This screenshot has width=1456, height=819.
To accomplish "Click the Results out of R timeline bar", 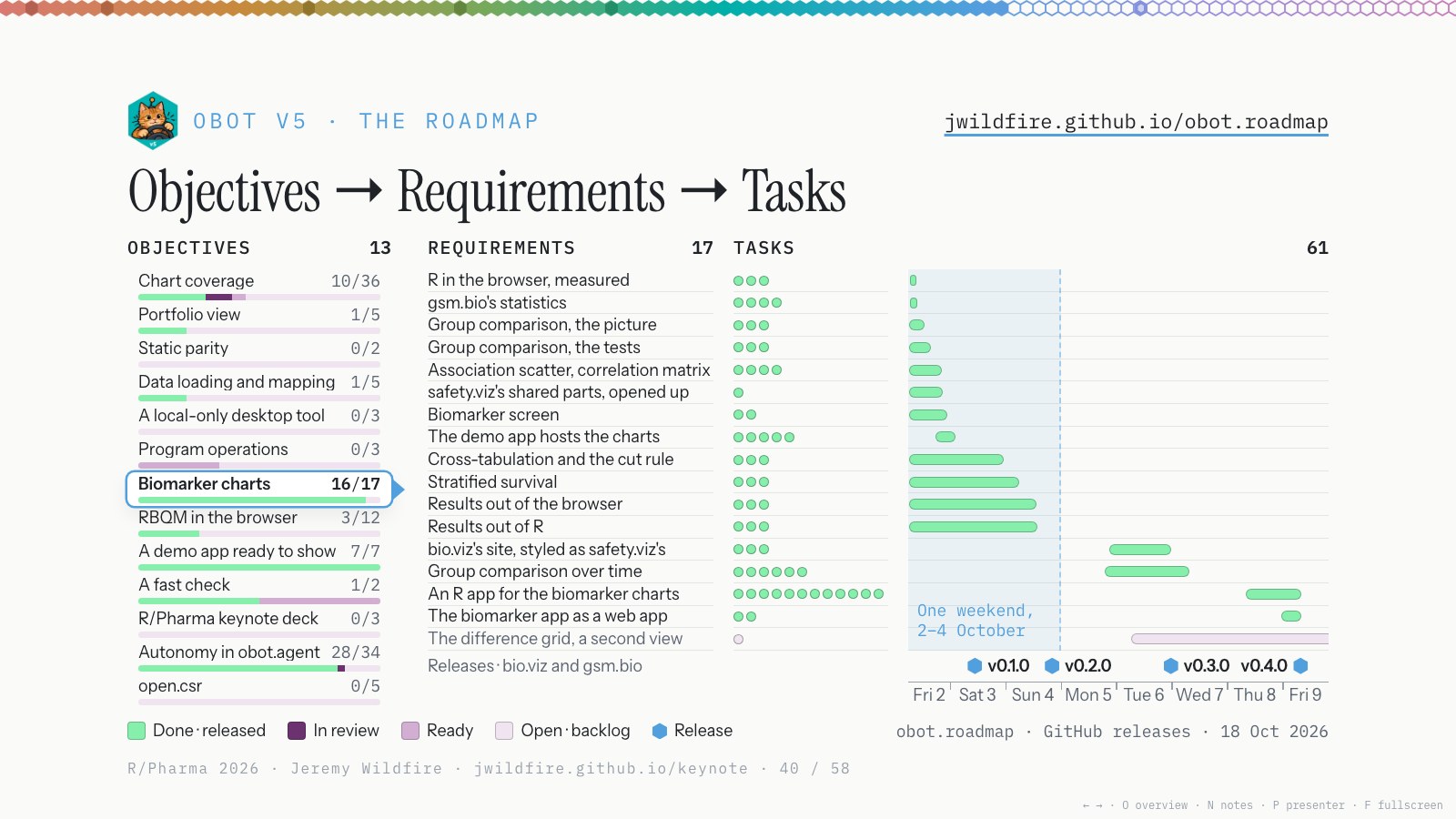I will pos(973,527).
